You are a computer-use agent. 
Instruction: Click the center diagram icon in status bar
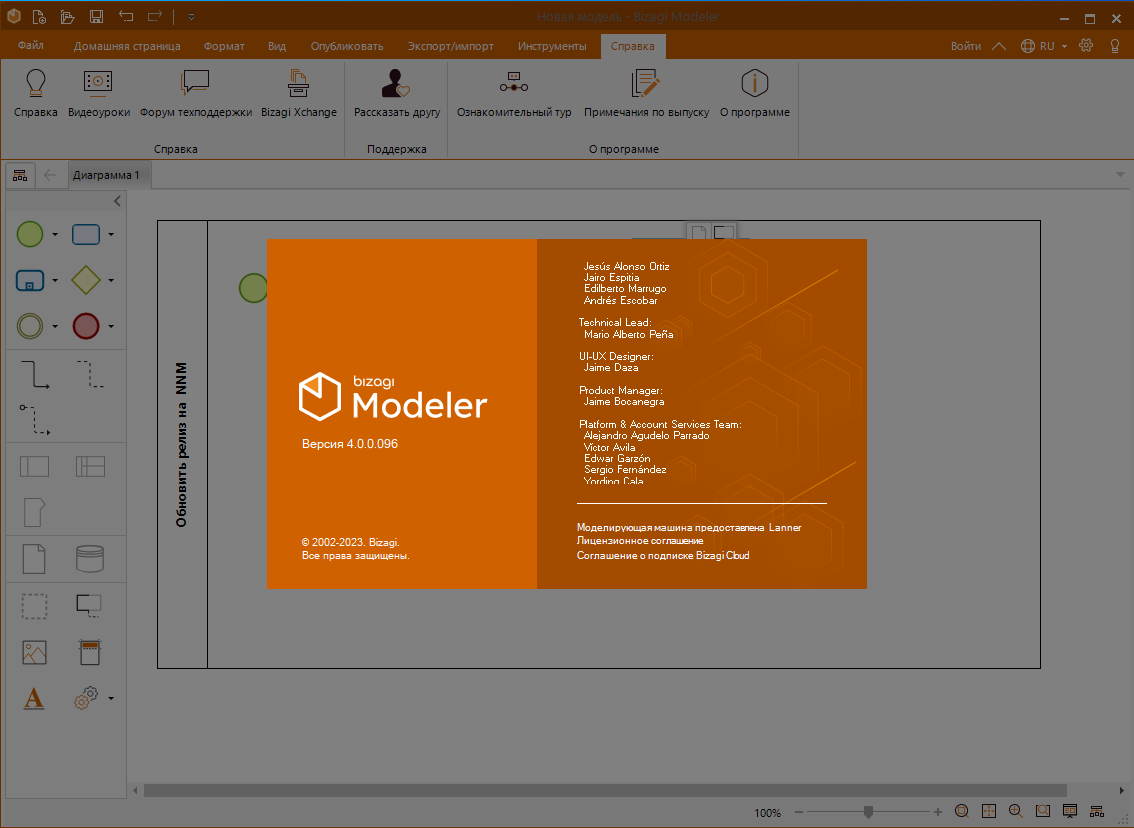pyautogui.click(x=989, y=811)
